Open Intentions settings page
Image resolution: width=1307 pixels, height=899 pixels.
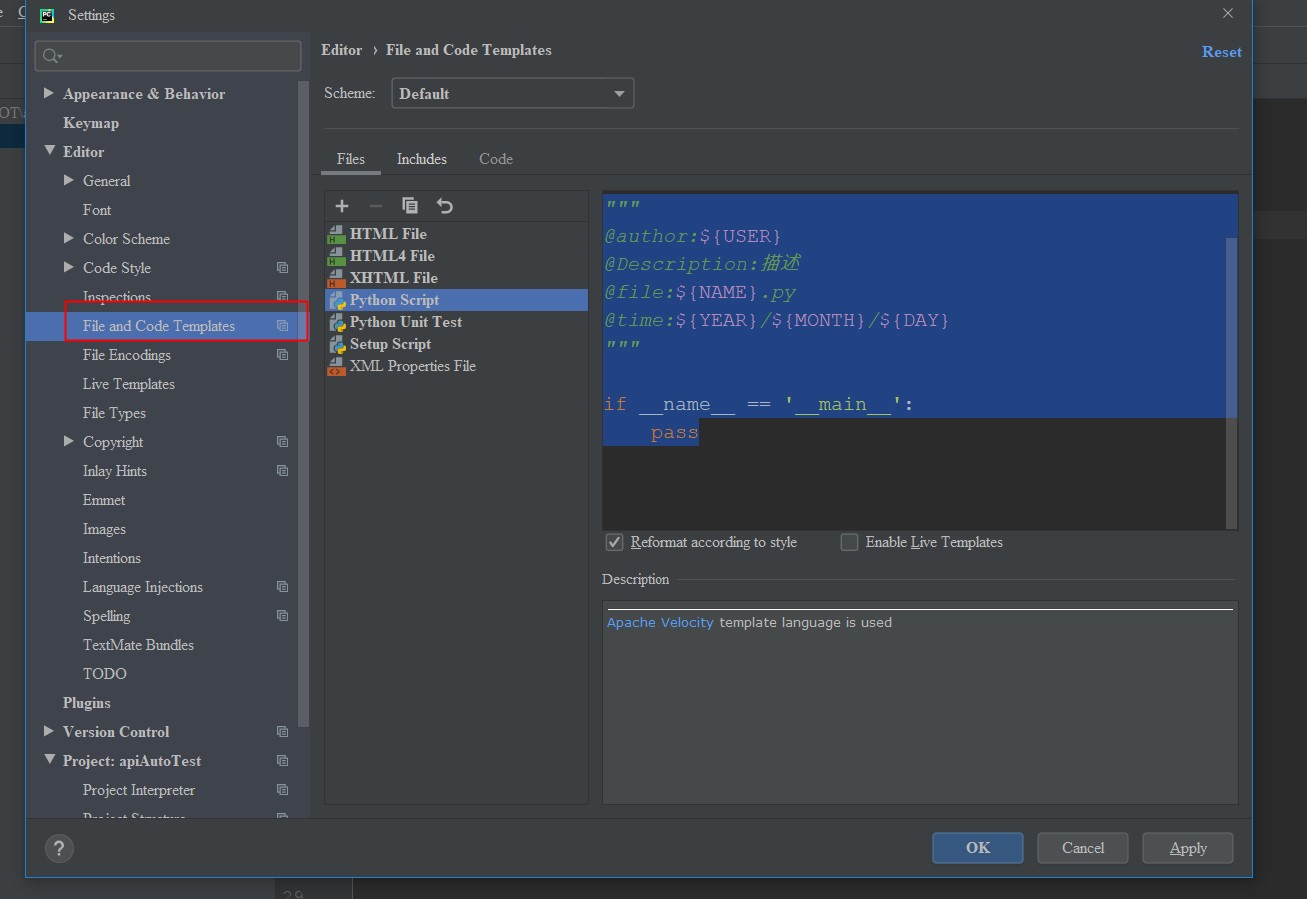(112, 558)
